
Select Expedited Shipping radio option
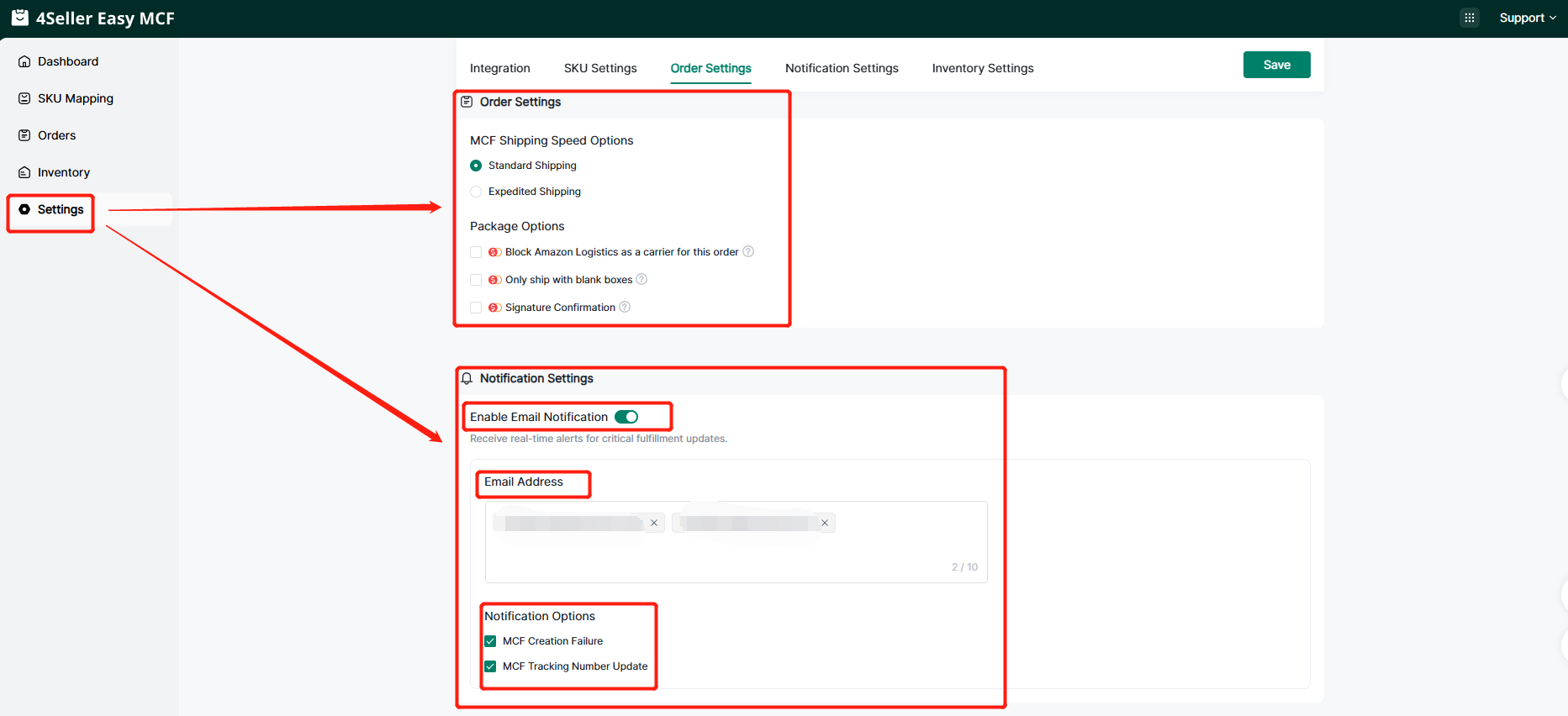point(476,192)
